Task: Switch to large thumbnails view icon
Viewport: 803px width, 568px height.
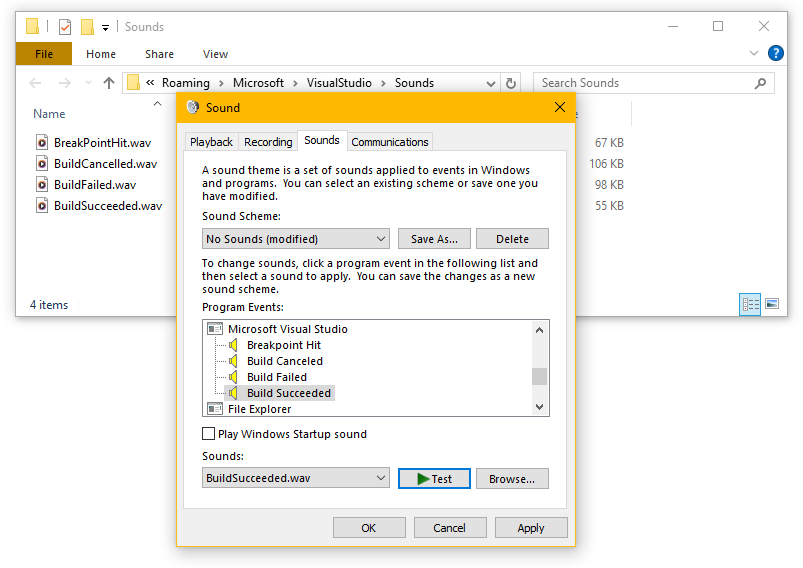Action: click(x=772, y=304)
